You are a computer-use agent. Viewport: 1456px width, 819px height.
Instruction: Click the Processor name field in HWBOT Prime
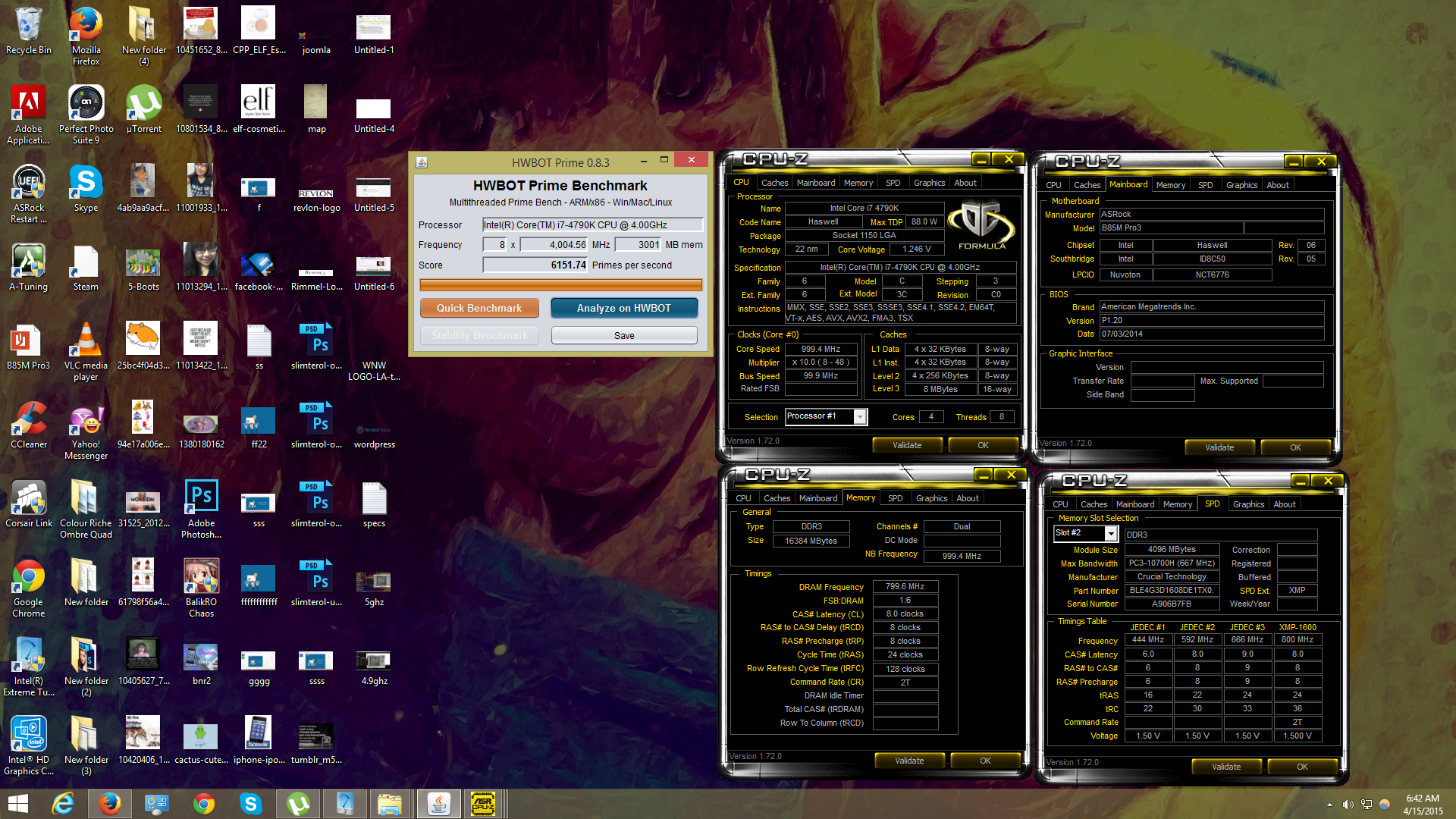(593, 224)
